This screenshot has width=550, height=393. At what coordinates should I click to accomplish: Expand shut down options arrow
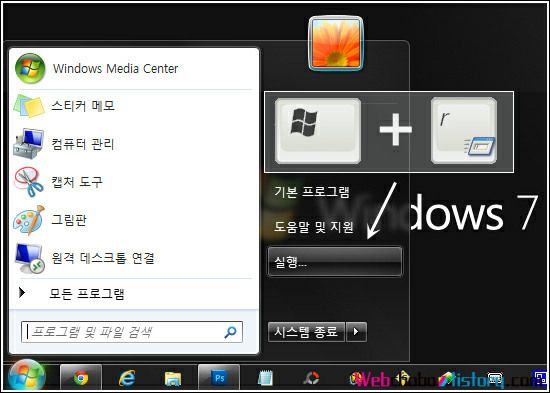click(356, 332)
